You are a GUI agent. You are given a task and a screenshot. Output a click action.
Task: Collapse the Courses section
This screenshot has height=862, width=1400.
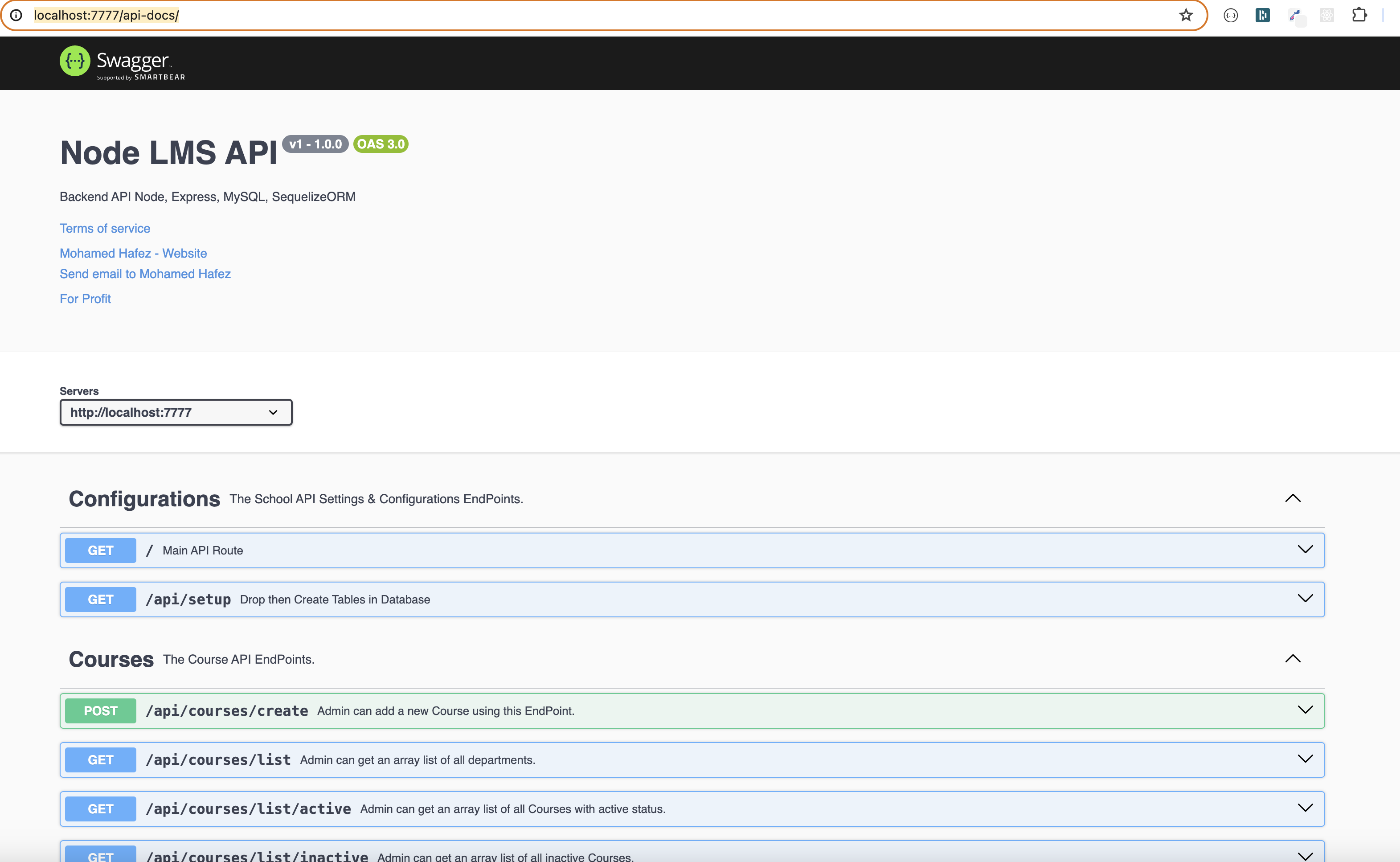(x=1292, y=658)
